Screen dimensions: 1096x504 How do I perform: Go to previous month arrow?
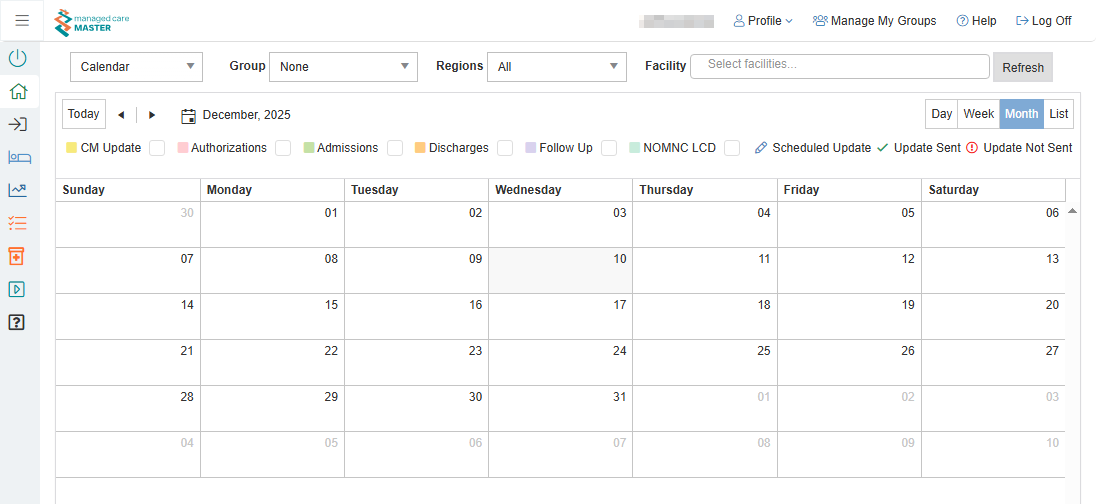point(121,115)
